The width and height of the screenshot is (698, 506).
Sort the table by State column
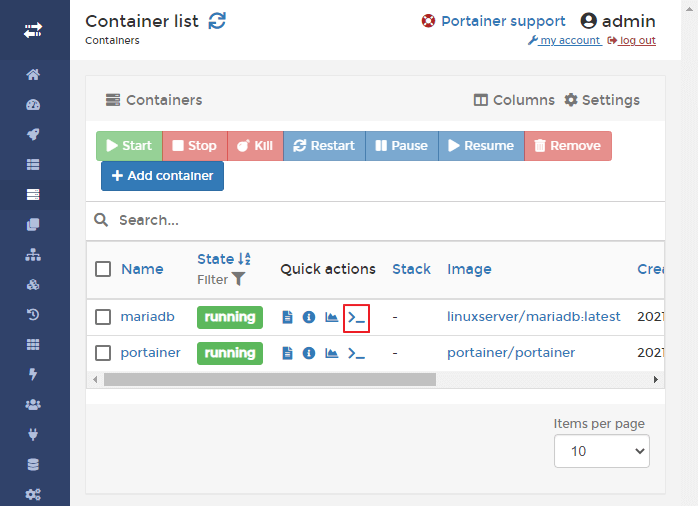pyautogui.click(x=224, y=259)
